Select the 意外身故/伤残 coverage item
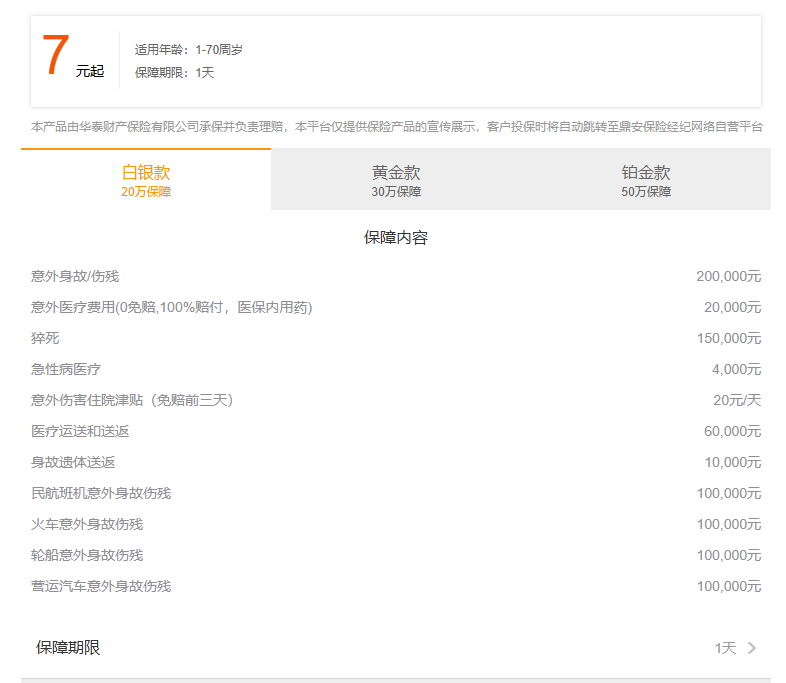 coord(75,276)
